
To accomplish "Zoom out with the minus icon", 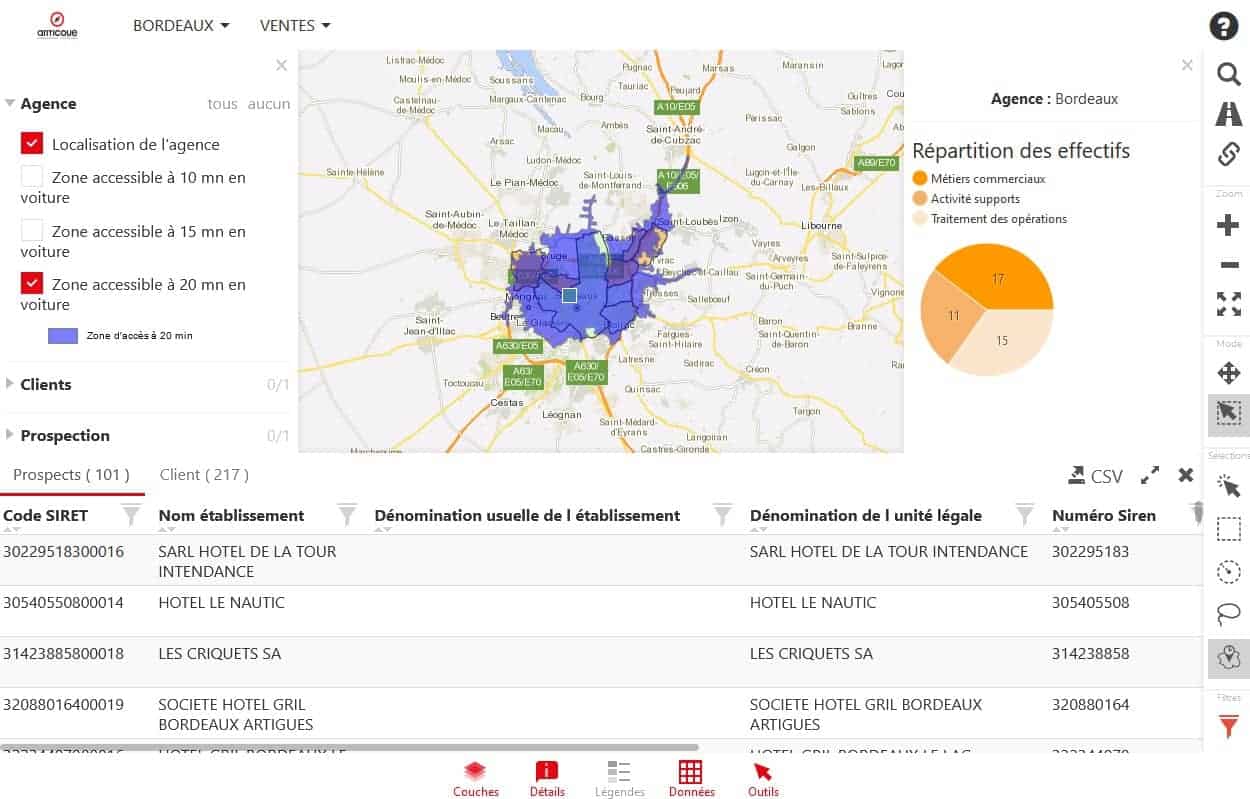I will [1228, 265].
